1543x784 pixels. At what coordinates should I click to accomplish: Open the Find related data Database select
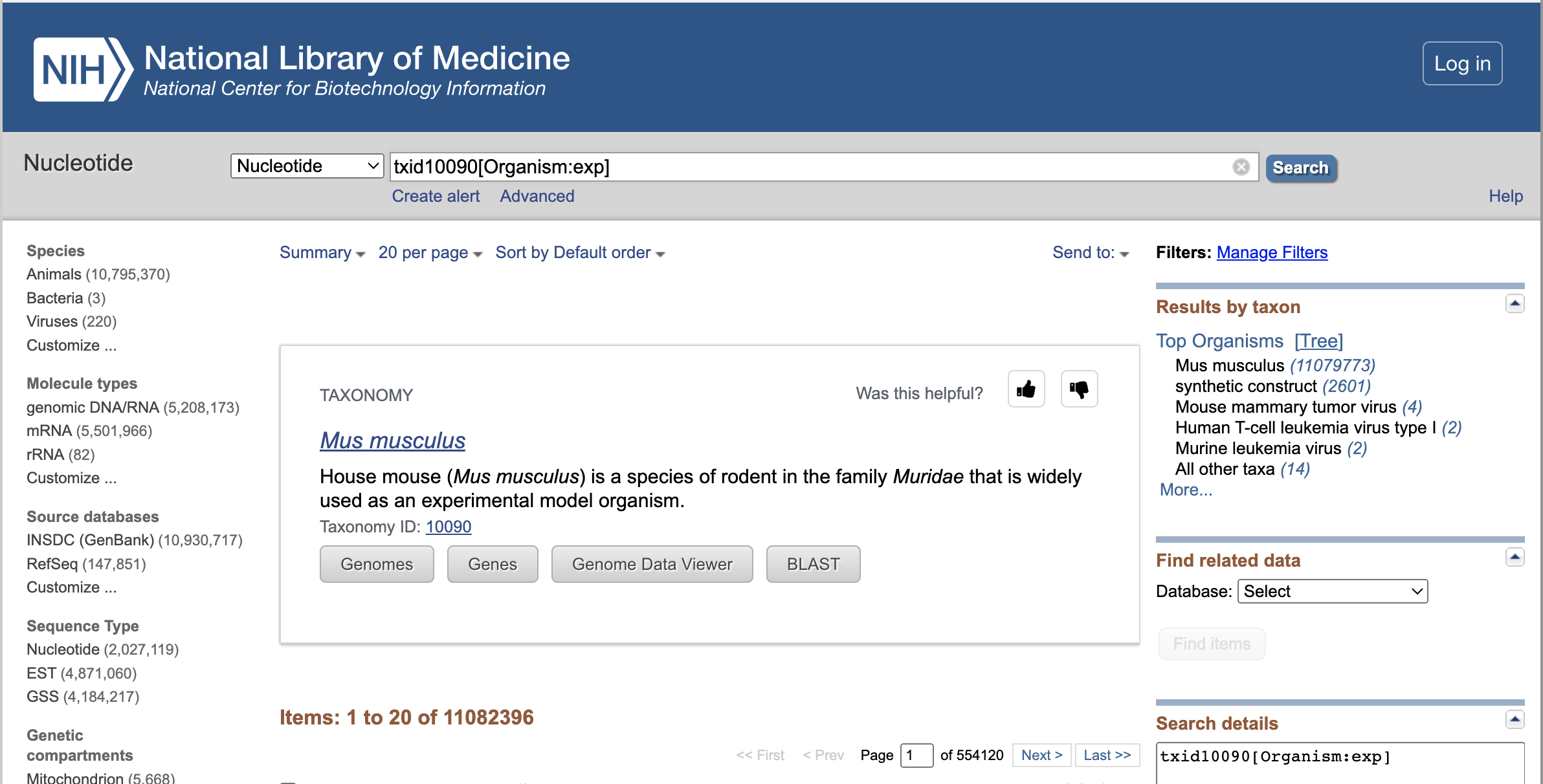1332,591
